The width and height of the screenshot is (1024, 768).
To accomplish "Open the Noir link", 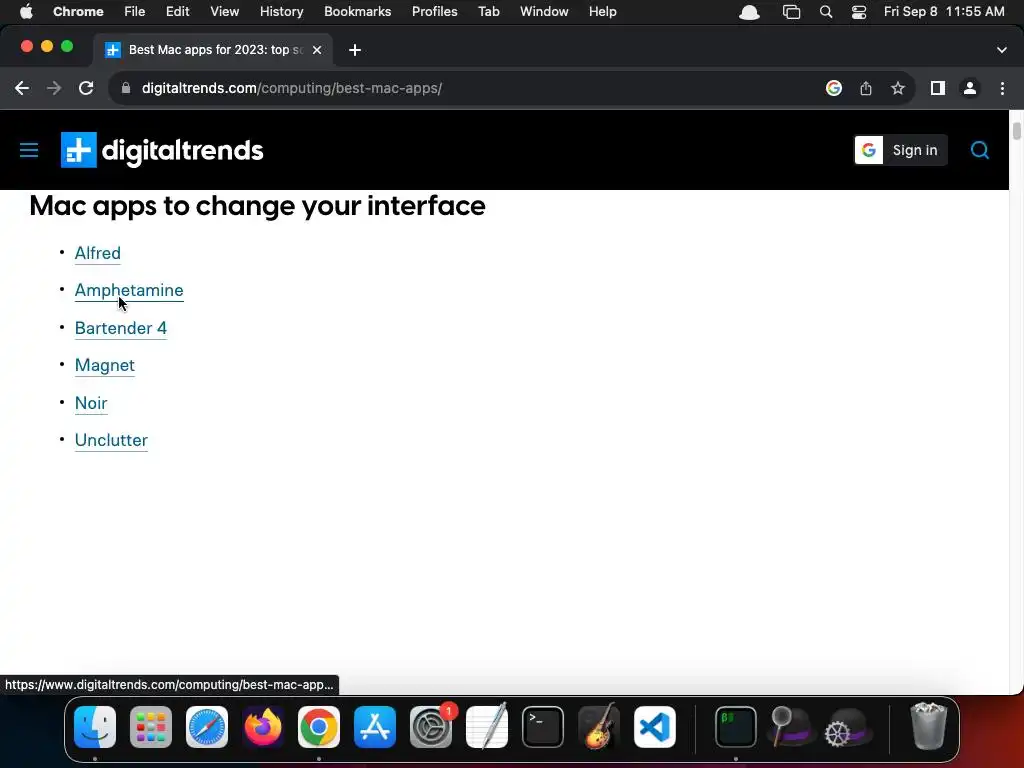I will tap(91, 403).
